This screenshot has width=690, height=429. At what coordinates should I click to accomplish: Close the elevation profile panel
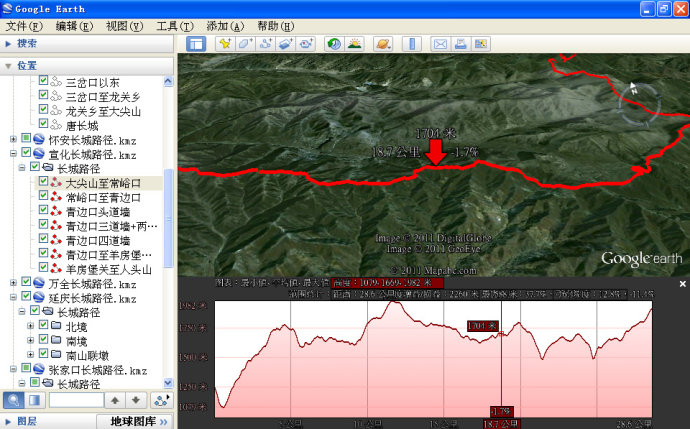coord(683,284)
